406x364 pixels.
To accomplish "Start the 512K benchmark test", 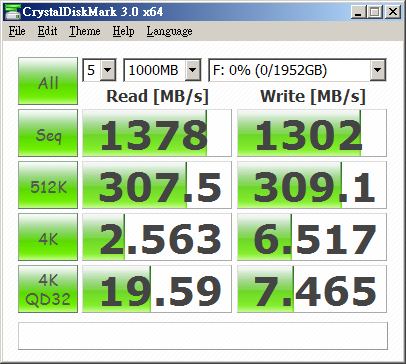I will point(48,185).
